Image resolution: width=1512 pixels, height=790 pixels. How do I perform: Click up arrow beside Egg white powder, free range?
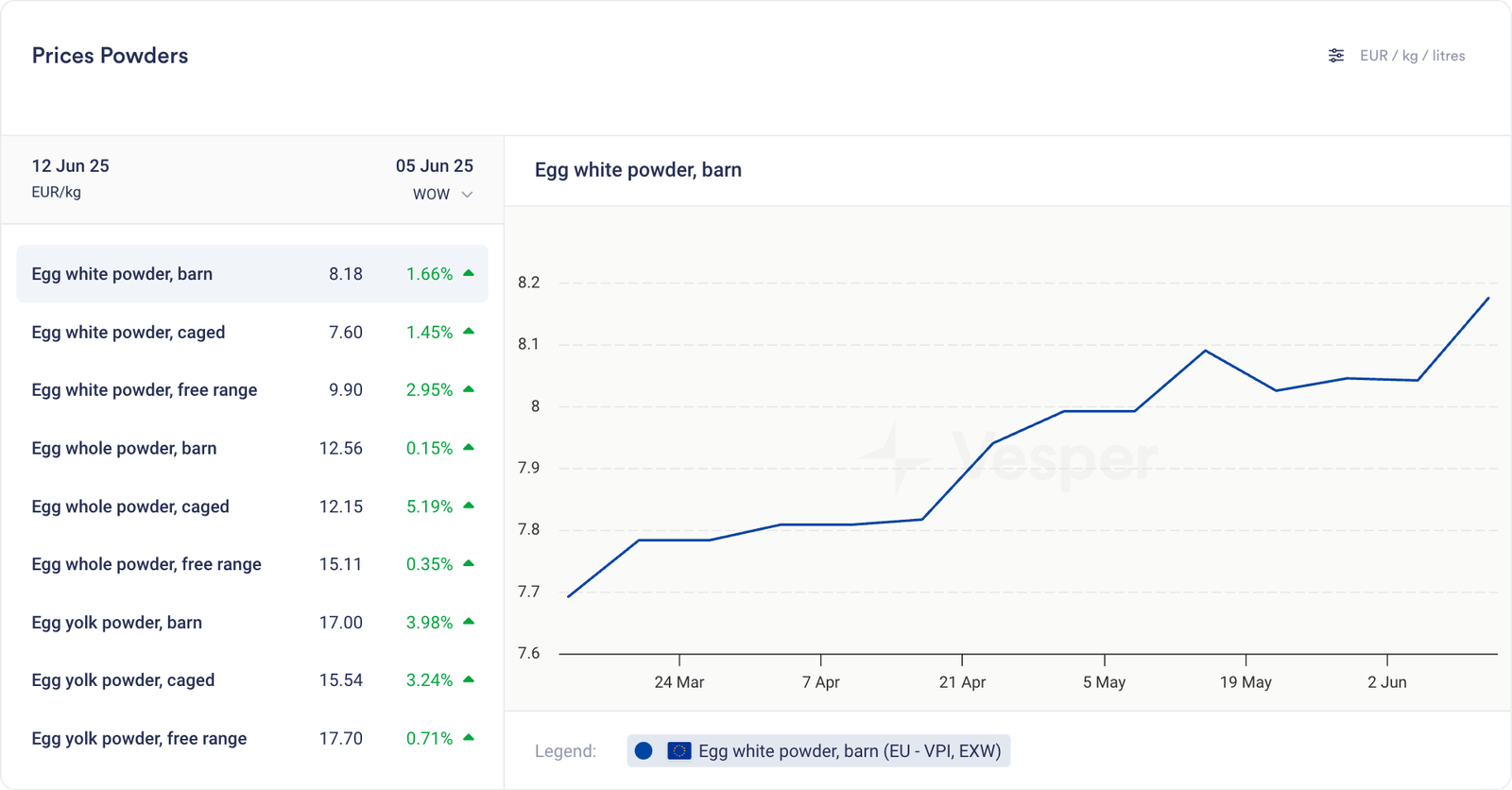(x=469, y=389)
